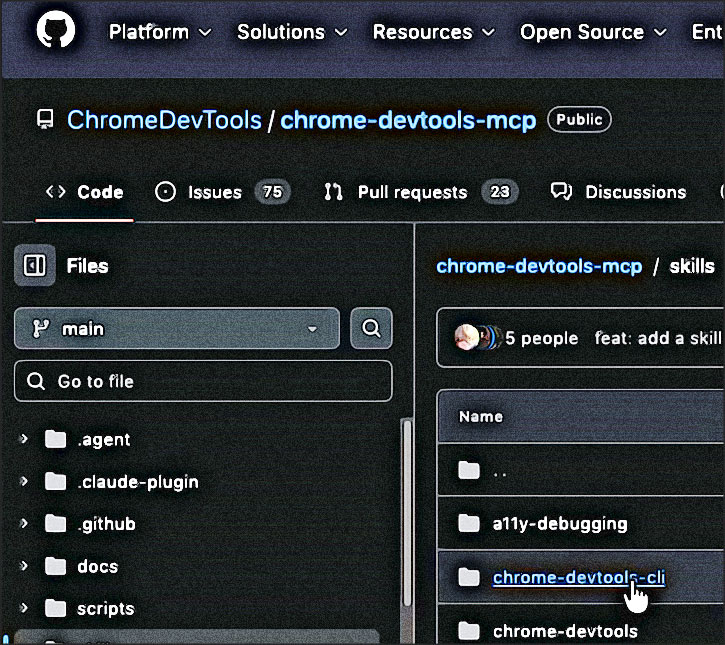Focus the Go to file field
Image resolution: width=725 pixels, height=645 pixels.
pyautogui.click(x=203, y=381)
